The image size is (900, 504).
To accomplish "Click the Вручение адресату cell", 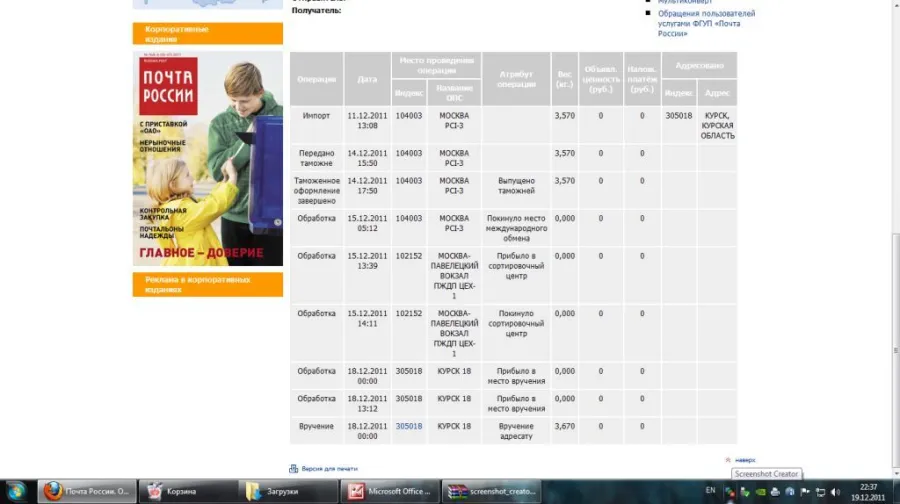I will [516, 432].
